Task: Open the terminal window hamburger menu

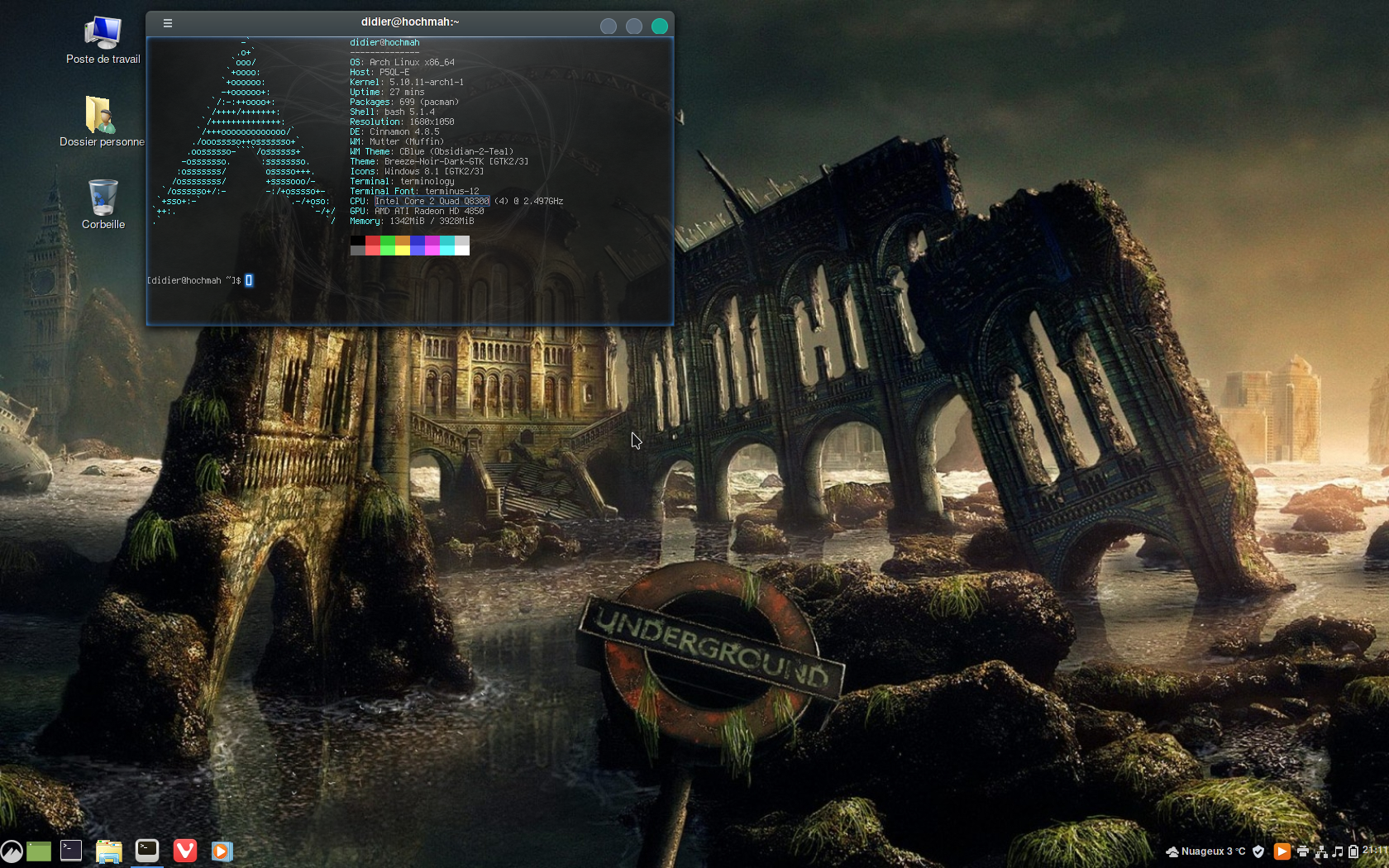Action: [168, 23]
